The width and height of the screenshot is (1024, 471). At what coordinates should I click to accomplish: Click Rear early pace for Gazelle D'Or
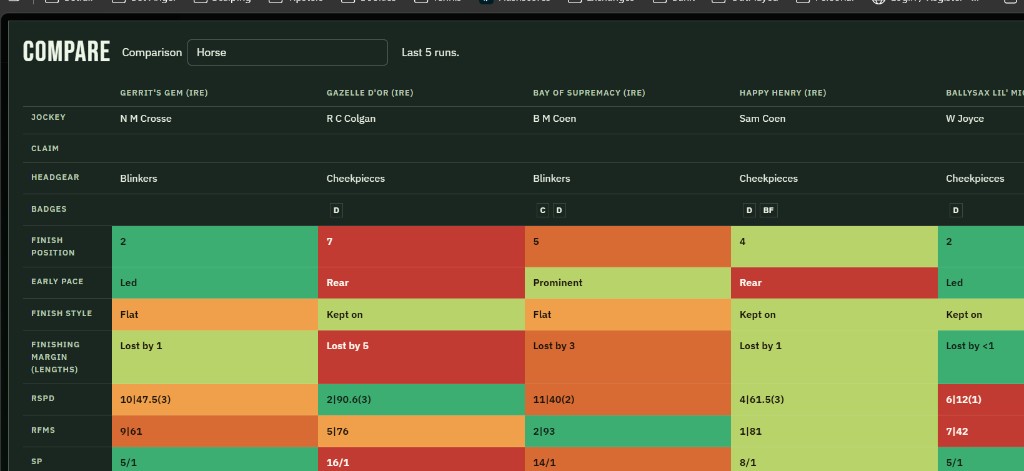tap(421, 283)
